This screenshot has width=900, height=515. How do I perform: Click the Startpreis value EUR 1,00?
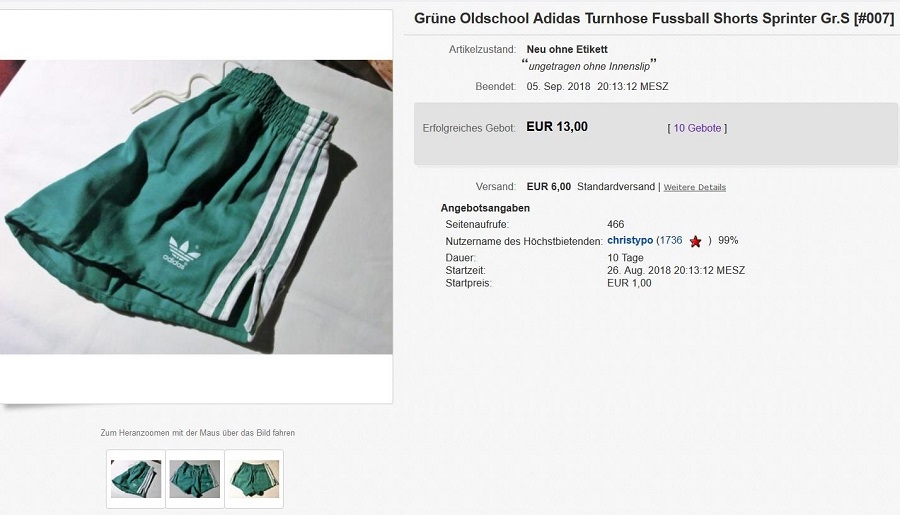[x=629, y=283]
